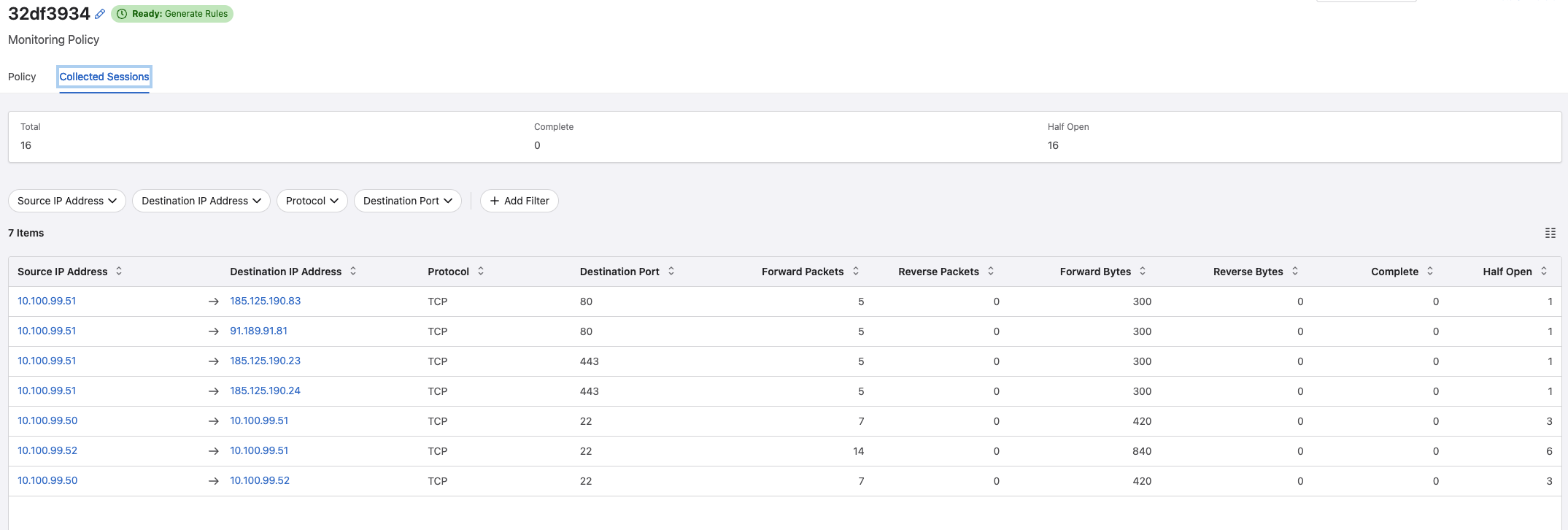Click source IP link 10.100.99.52
This screenshot has width=1568, height=530.
pyautogui.click(x=47, y=450)
